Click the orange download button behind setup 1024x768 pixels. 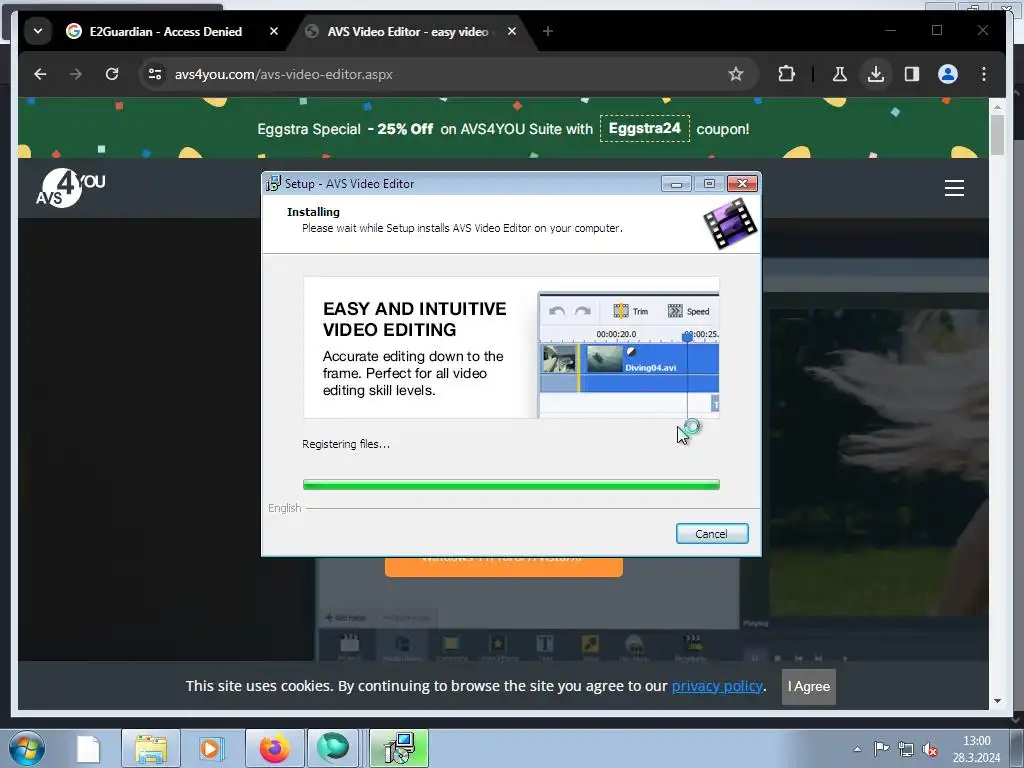pos(504,566)
